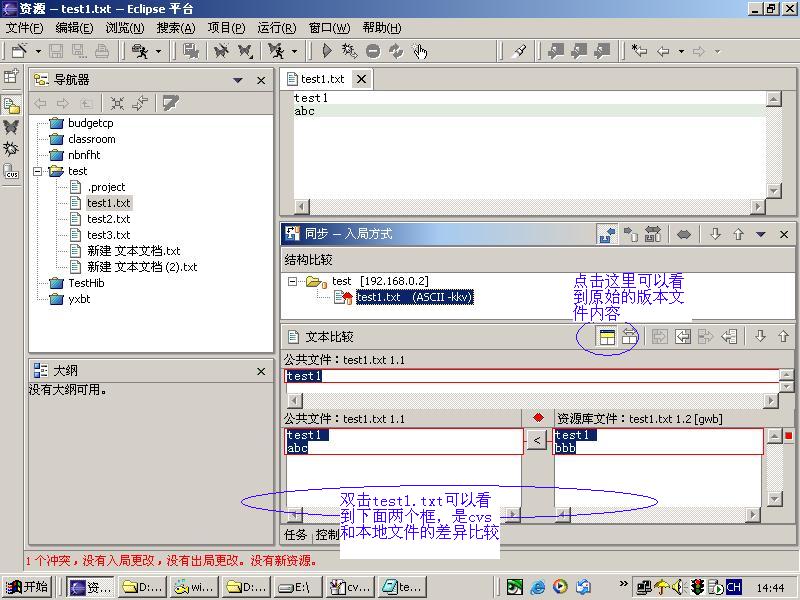Open the Synchronize view menu triangle
The height and width of the screenshot is (600, 800).
click(761, 235)
